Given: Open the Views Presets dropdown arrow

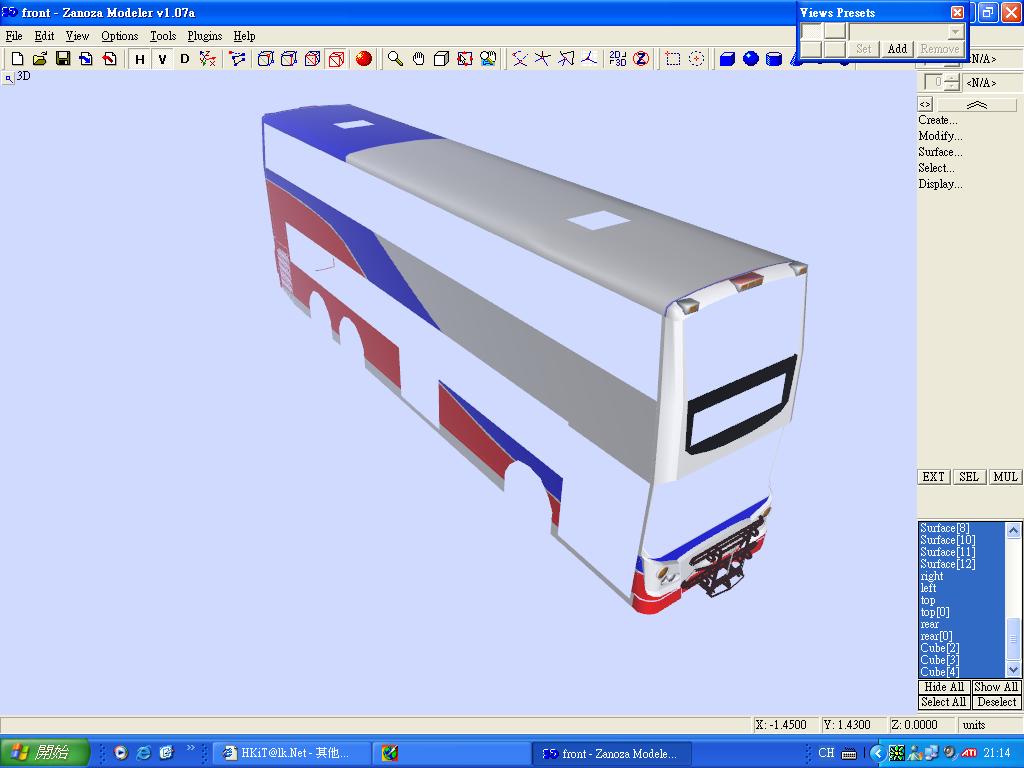Looking at the screenshot, I should [956, 32].
